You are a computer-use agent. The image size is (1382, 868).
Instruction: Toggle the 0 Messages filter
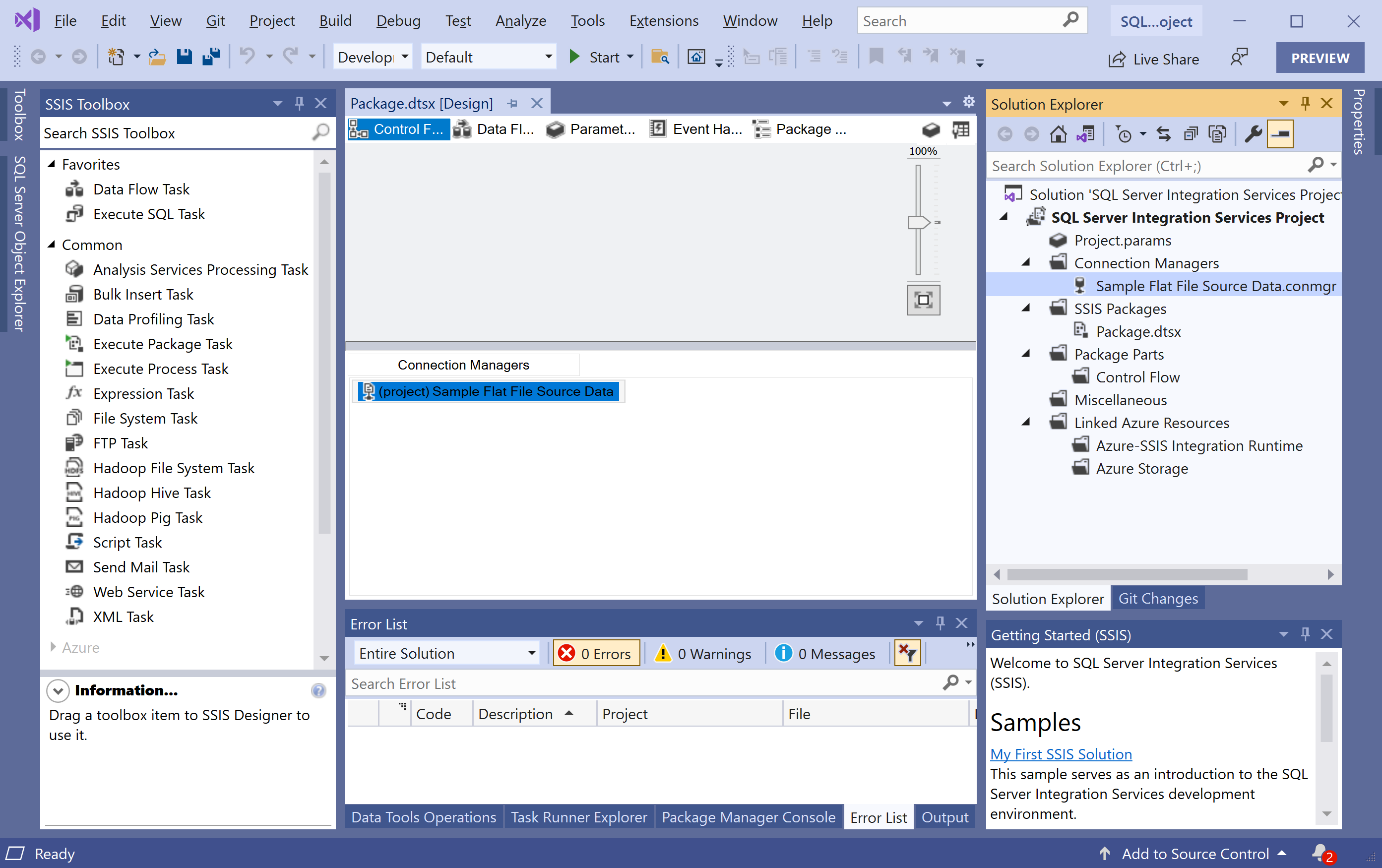coord(825,653)
